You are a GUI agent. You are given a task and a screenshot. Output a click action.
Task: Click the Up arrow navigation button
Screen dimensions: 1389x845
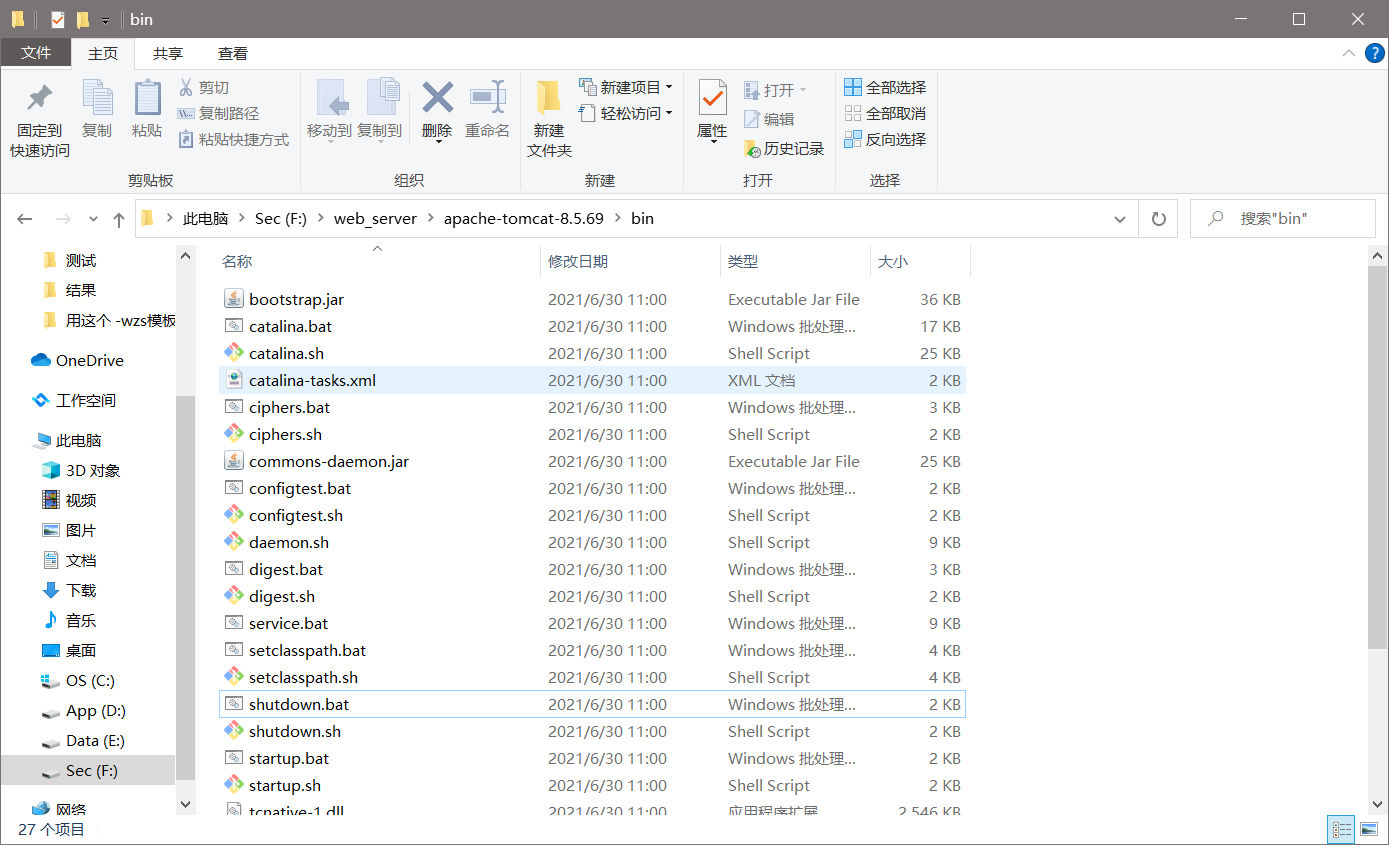pyautogui.click(x=119, y=219)
